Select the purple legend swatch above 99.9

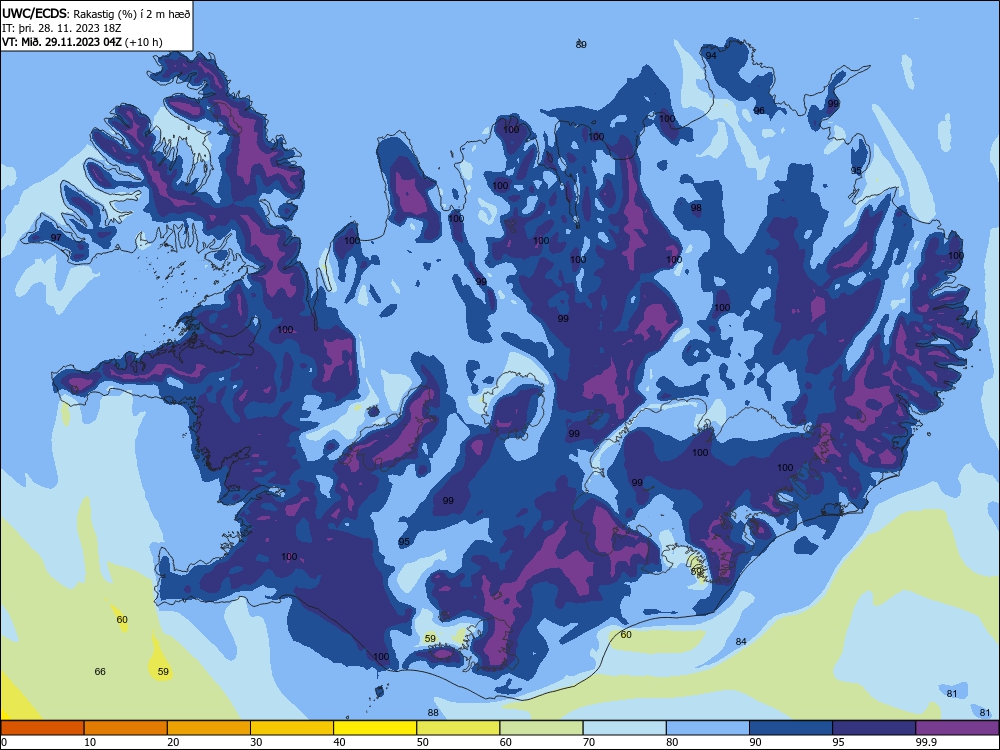[x=957, y=728]
